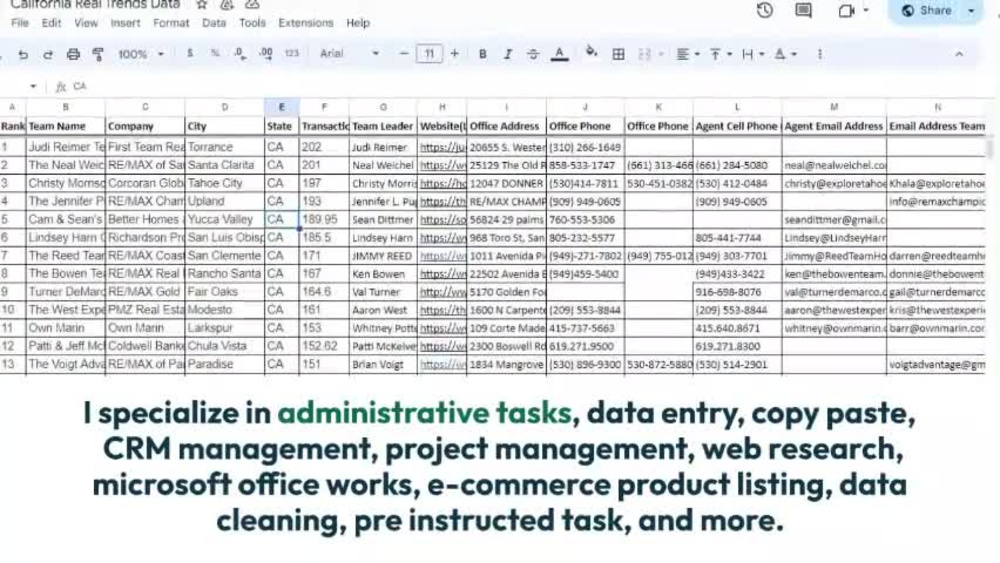
Task: Decrease font size with minus button
Action: point(404,54)
